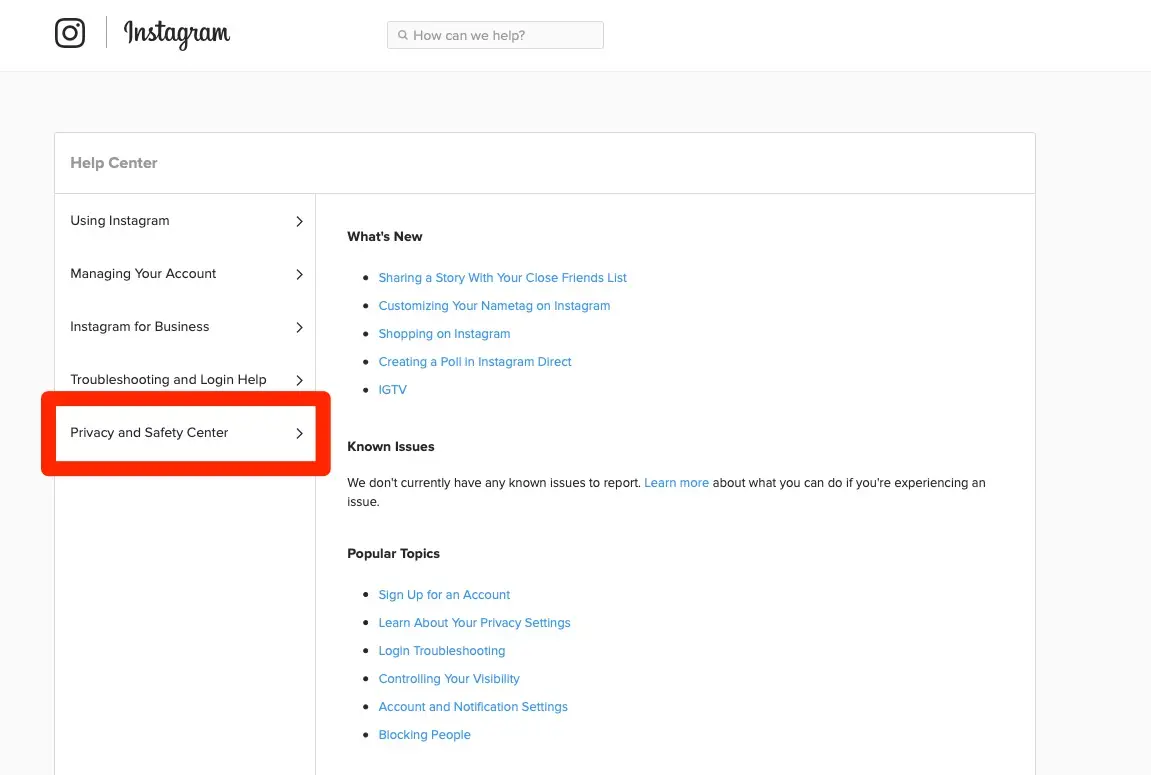Expand the Managing Your Account chevron
The width and height of the screenshot is (1151, 775).
(x=299, y=274)
